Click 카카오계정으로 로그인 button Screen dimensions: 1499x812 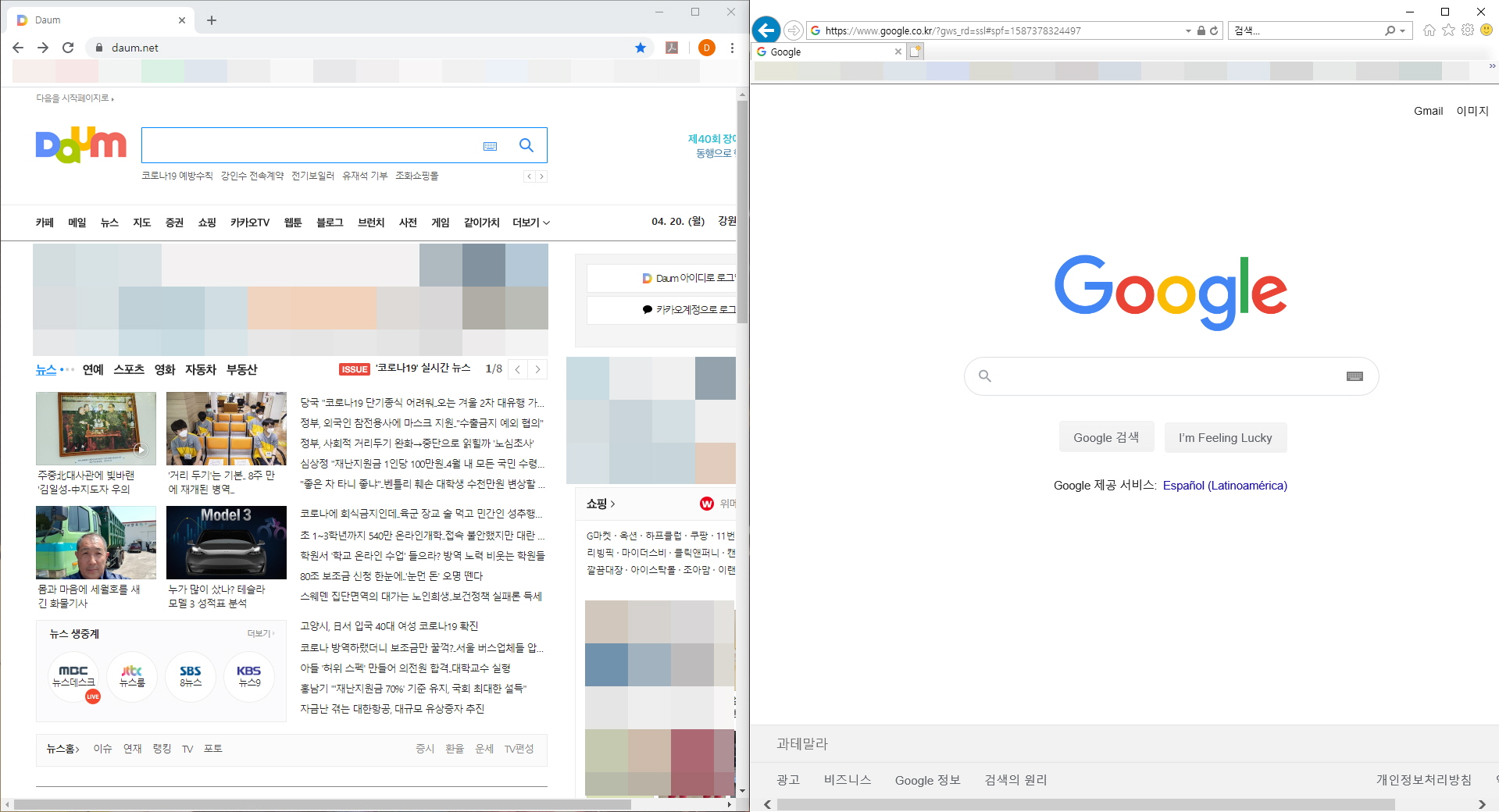click(x=662, y=309)
